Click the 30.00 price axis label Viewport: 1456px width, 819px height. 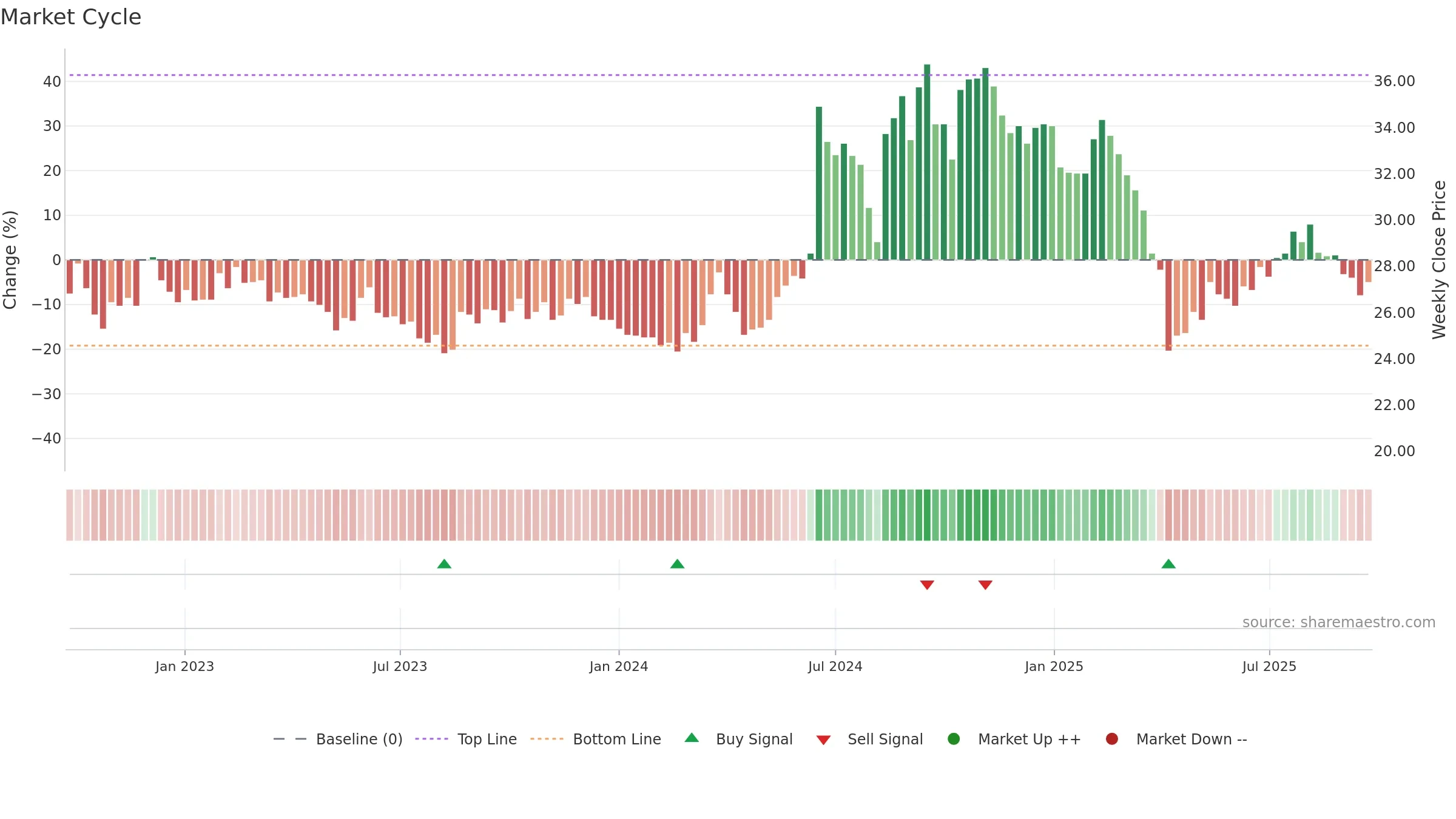1394,220
